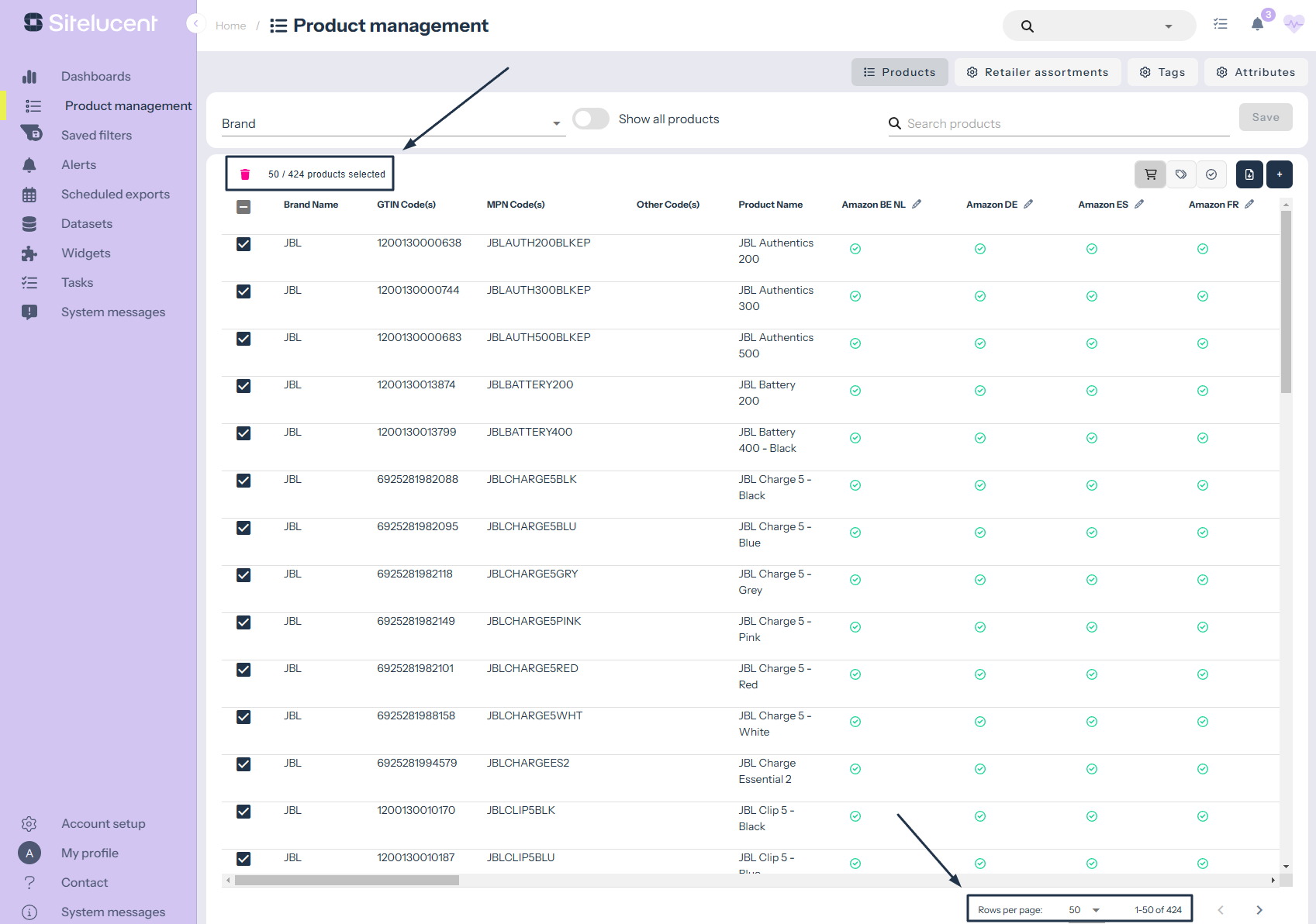Viewport: 1316px width, 924px height.
Task: Click the export file icon button
Action: point(1249,174)
